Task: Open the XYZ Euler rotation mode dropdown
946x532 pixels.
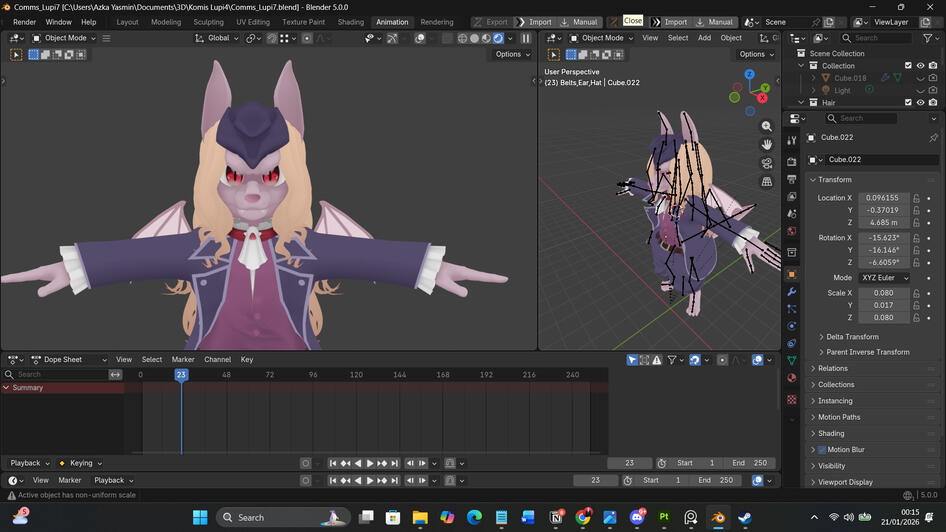Action: (884, 278)
